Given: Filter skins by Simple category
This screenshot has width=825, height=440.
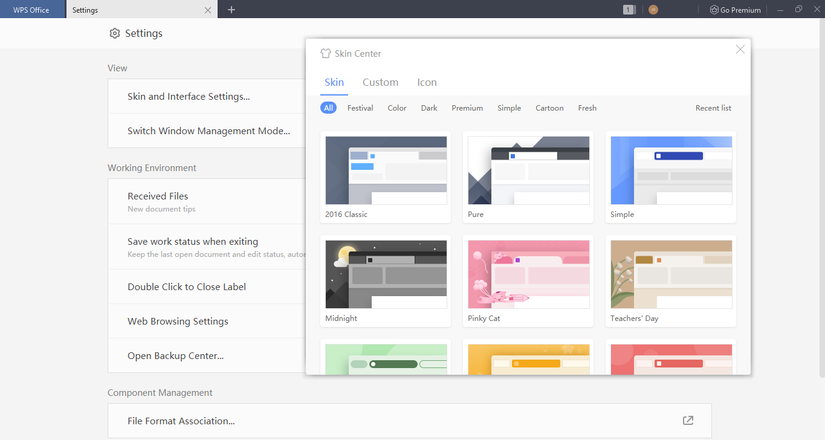Looking at the screenshot, I should (x=509, y=108).
